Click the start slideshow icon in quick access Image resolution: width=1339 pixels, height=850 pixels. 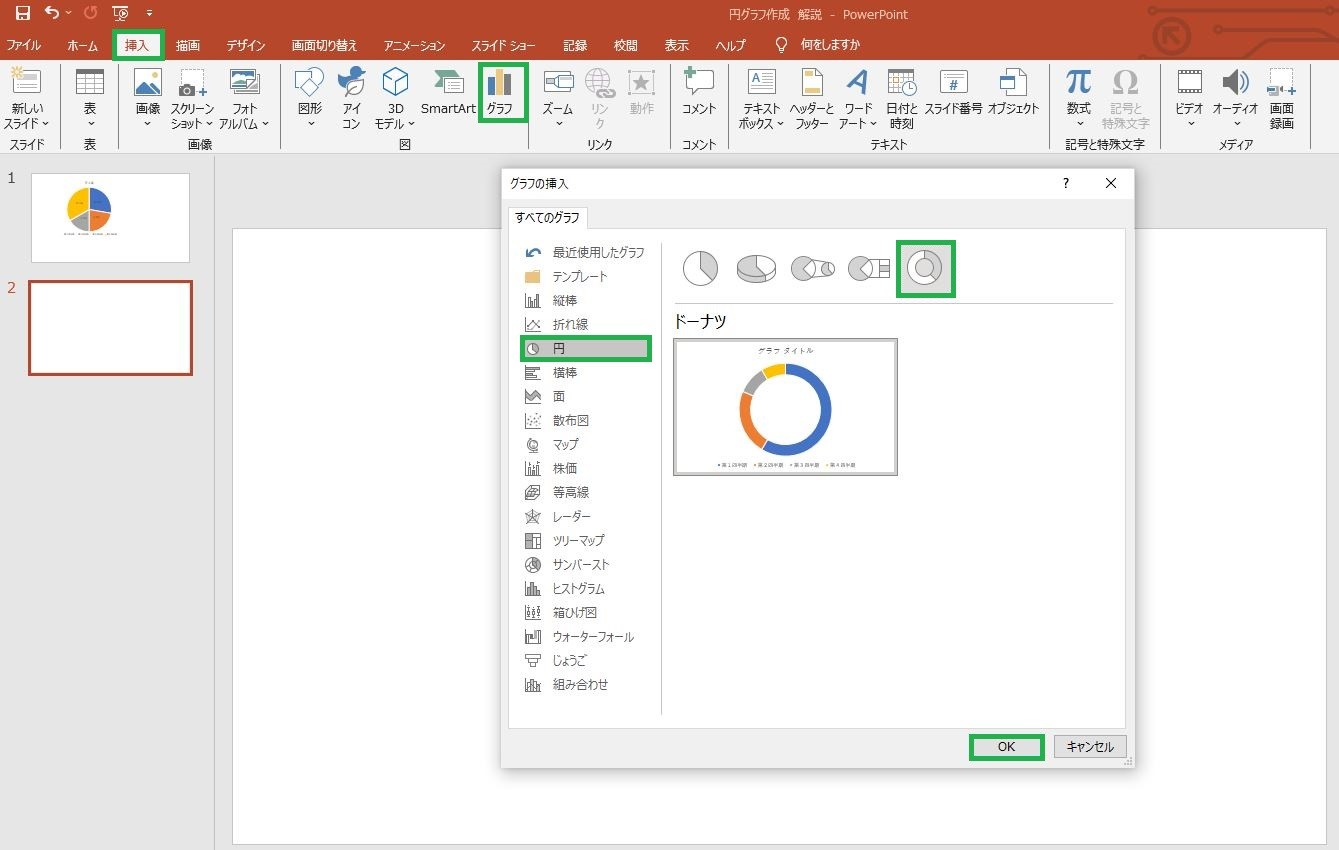[x=121, y=13]
